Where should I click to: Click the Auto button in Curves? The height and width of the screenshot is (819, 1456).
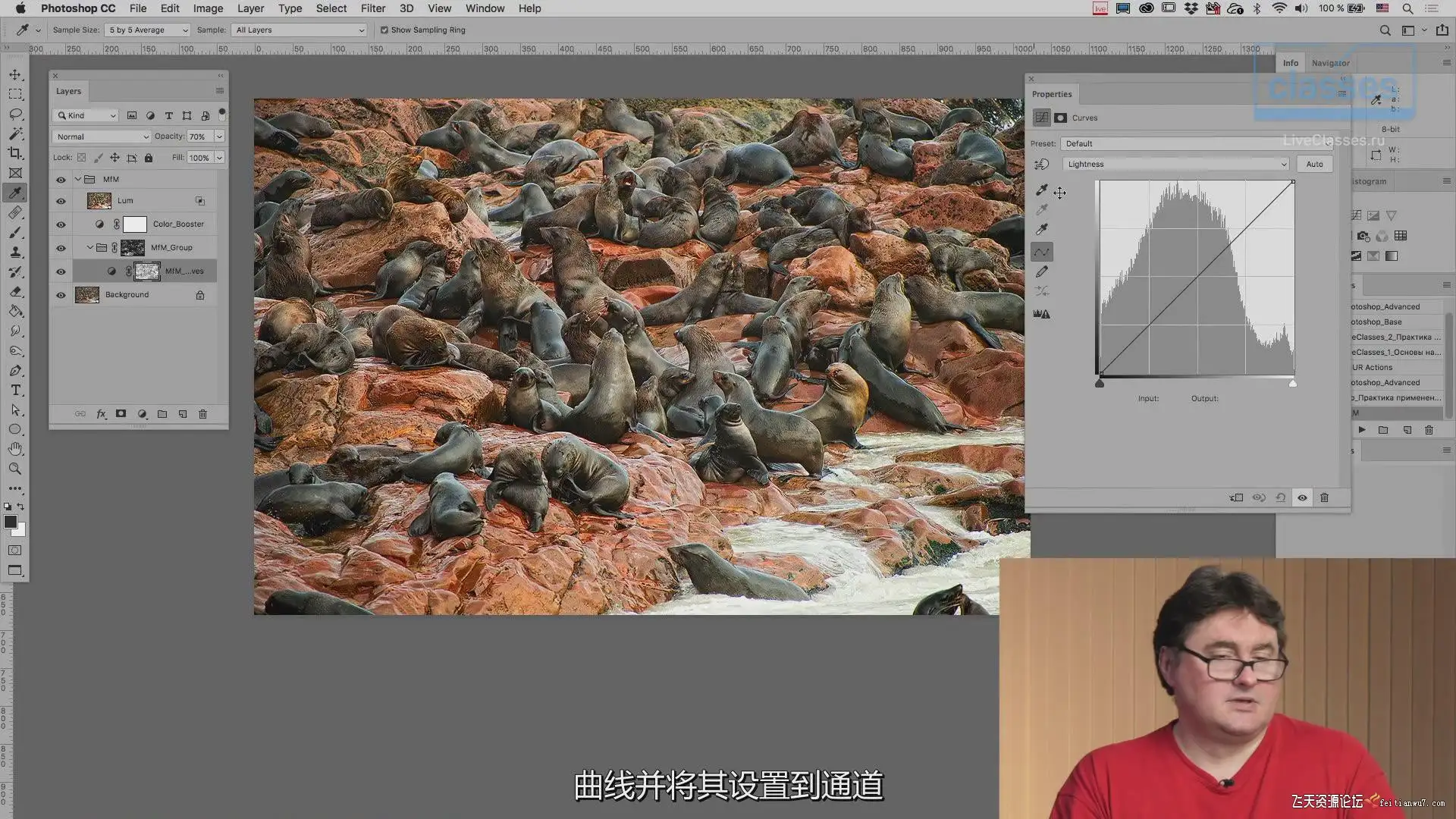1314,164
